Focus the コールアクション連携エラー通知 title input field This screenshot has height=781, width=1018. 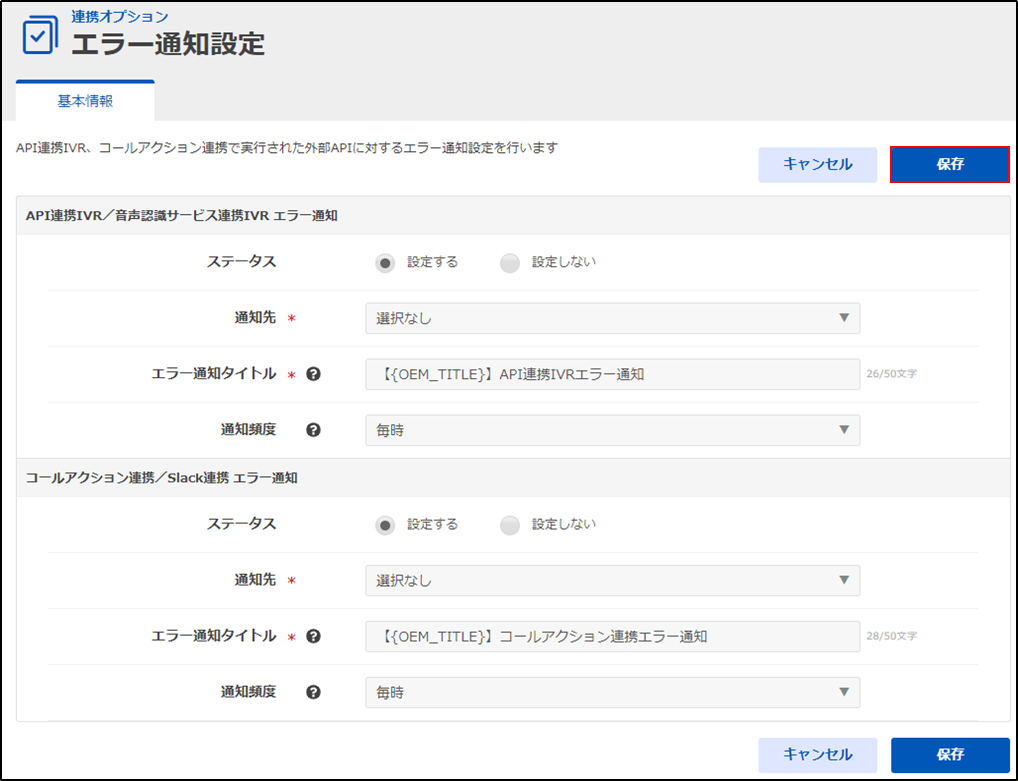coord(612,636)
